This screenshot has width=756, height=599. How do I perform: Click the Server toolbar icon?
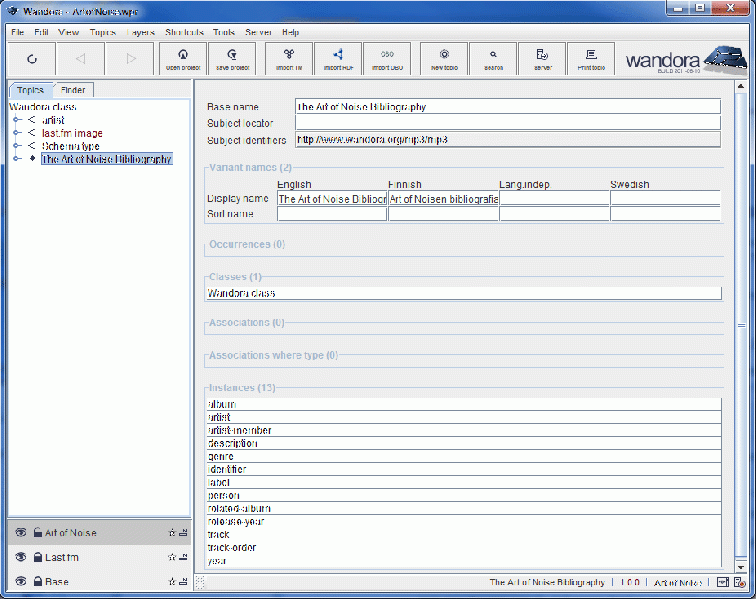coord(542,59)
